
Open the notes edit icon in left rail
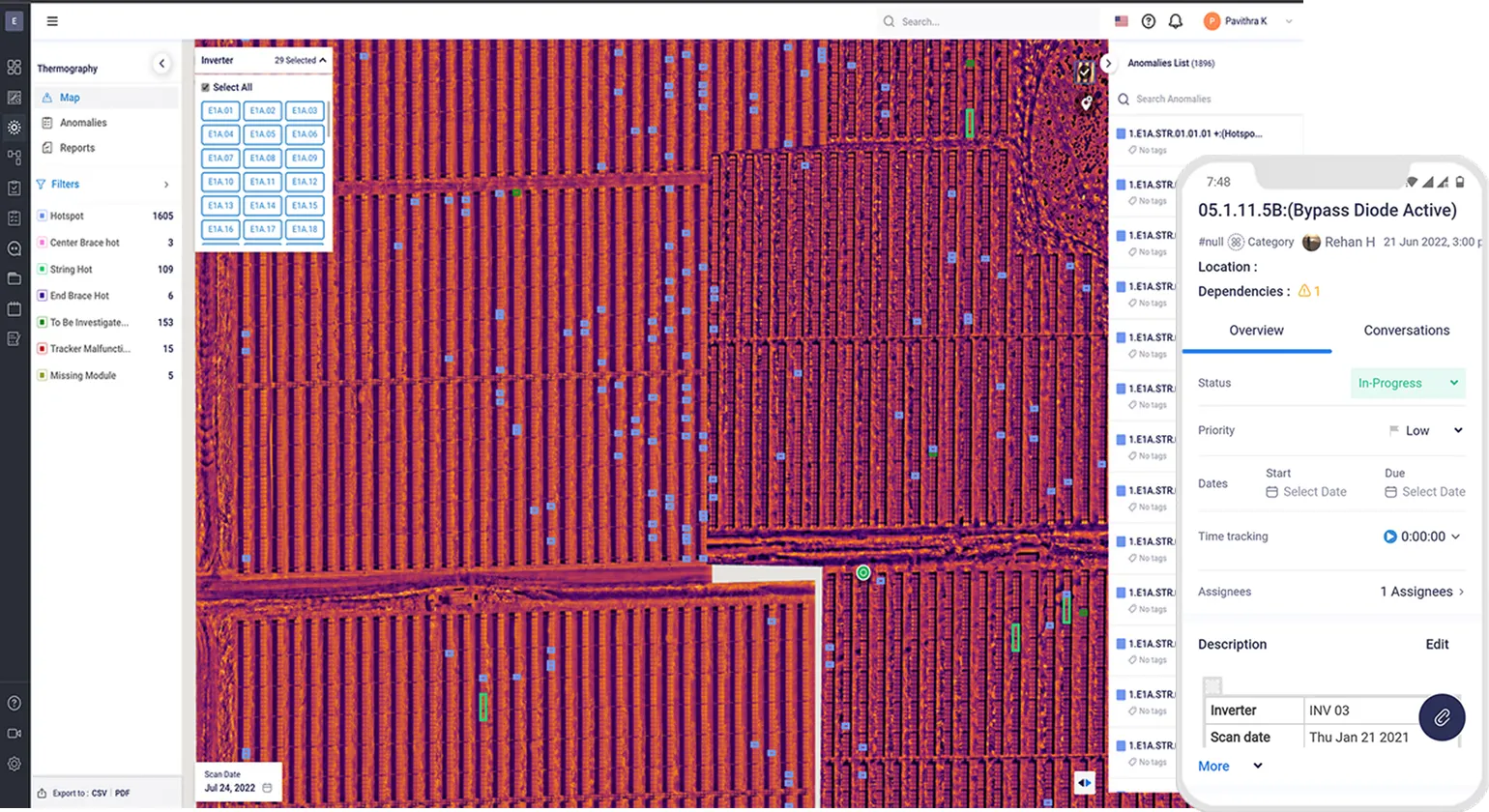click(15, 339)
